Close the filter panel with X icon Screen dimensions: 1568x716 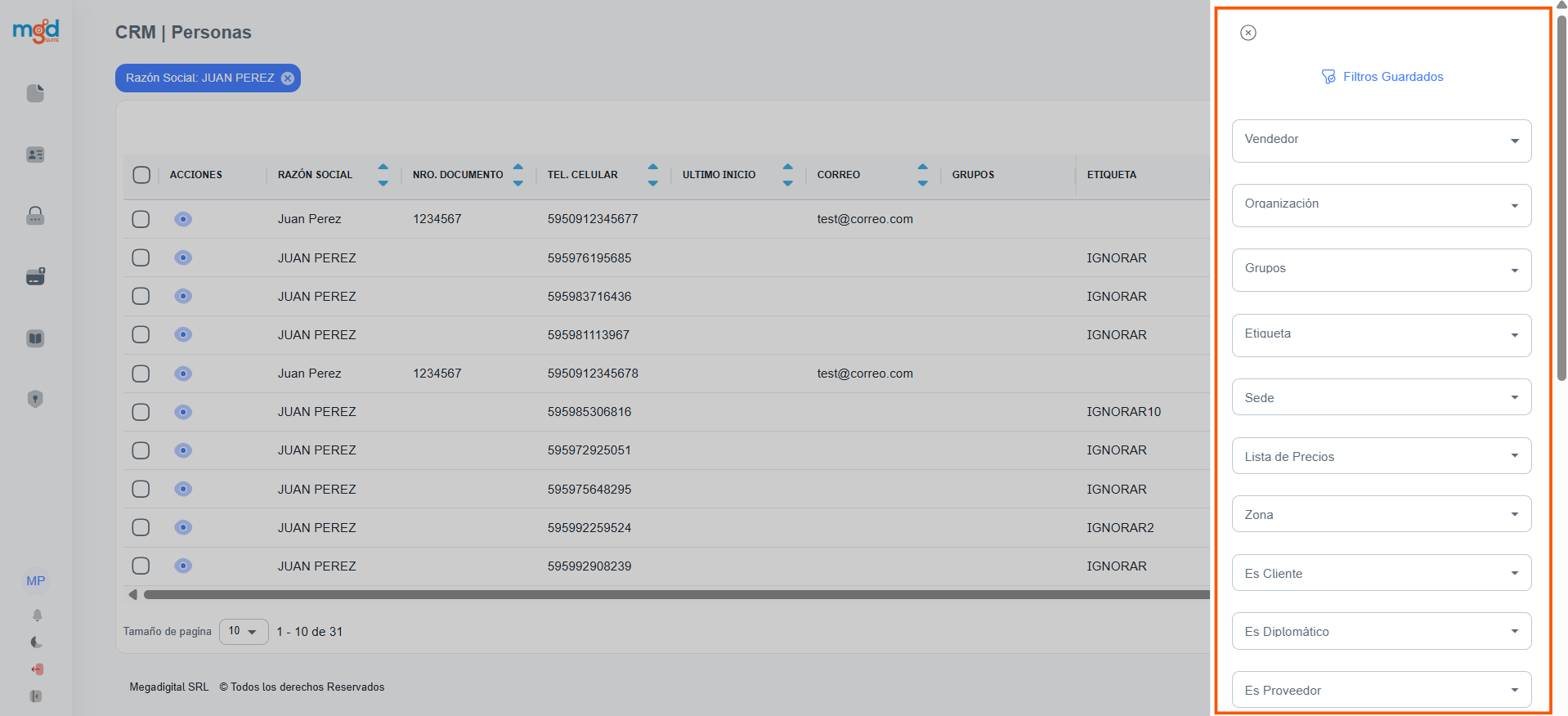(x=1248, y=33)
